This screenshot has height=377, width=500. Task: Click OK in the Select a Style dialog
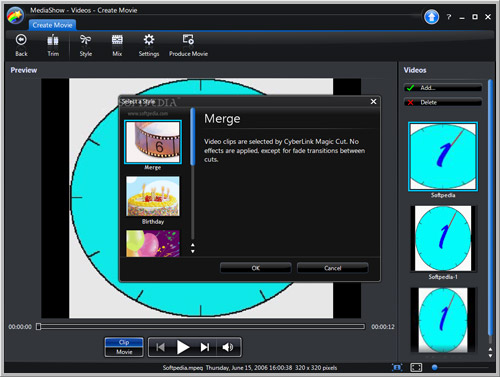(256, 268)
